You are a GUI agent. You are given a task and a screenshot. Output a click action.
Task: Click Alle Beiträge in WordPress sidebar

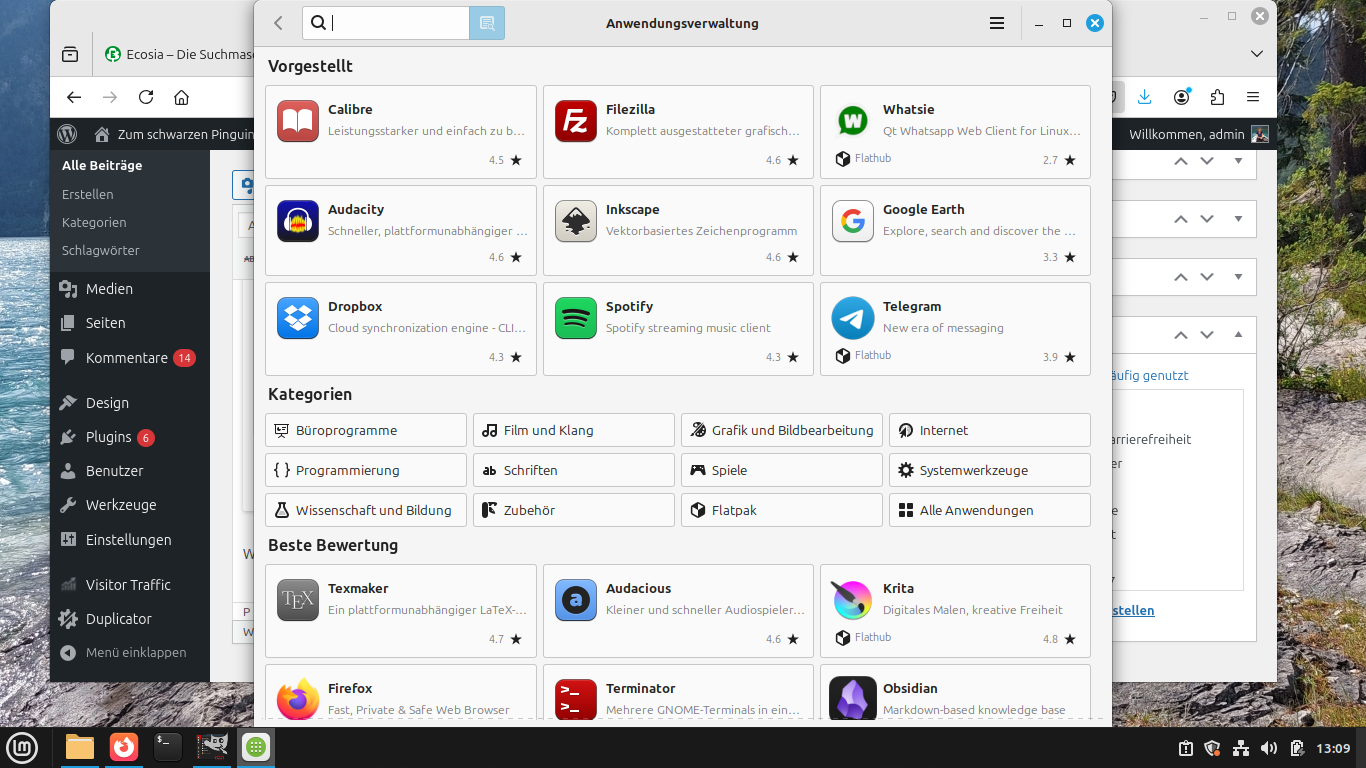pyautogui.click(x=102, y=166)
